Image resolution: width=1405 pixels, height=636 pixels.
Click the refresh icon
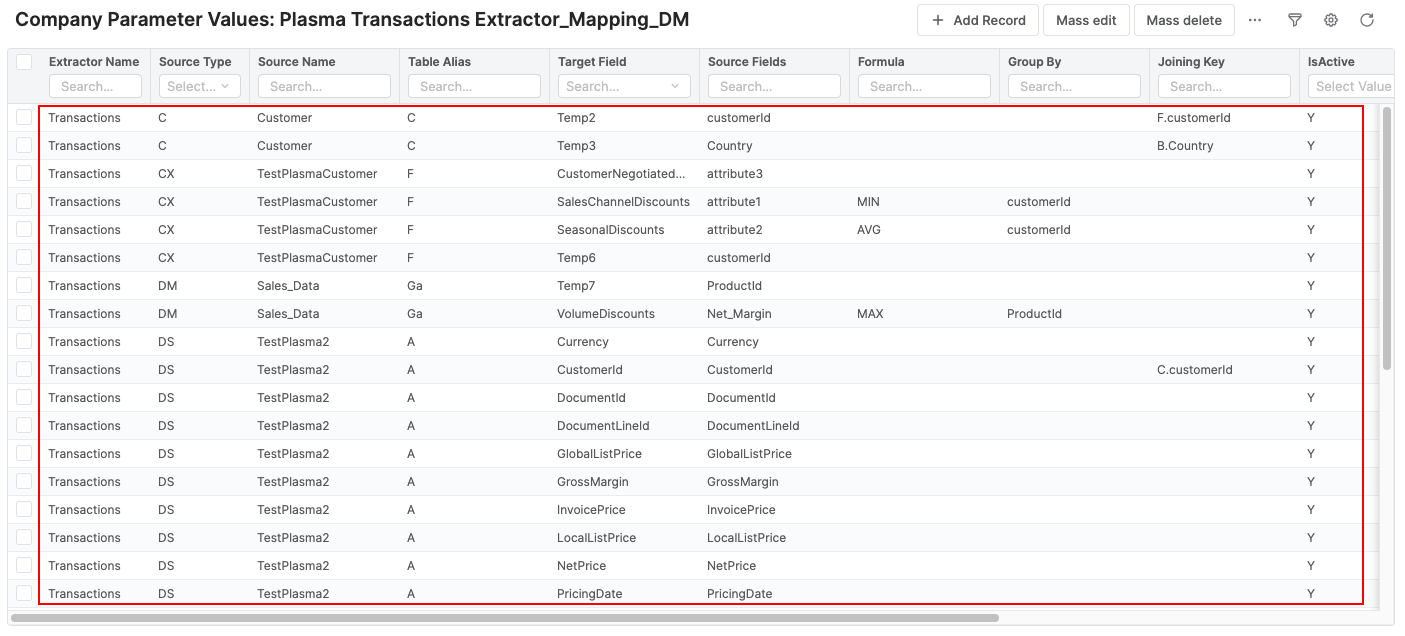(x=1366, y=20)
